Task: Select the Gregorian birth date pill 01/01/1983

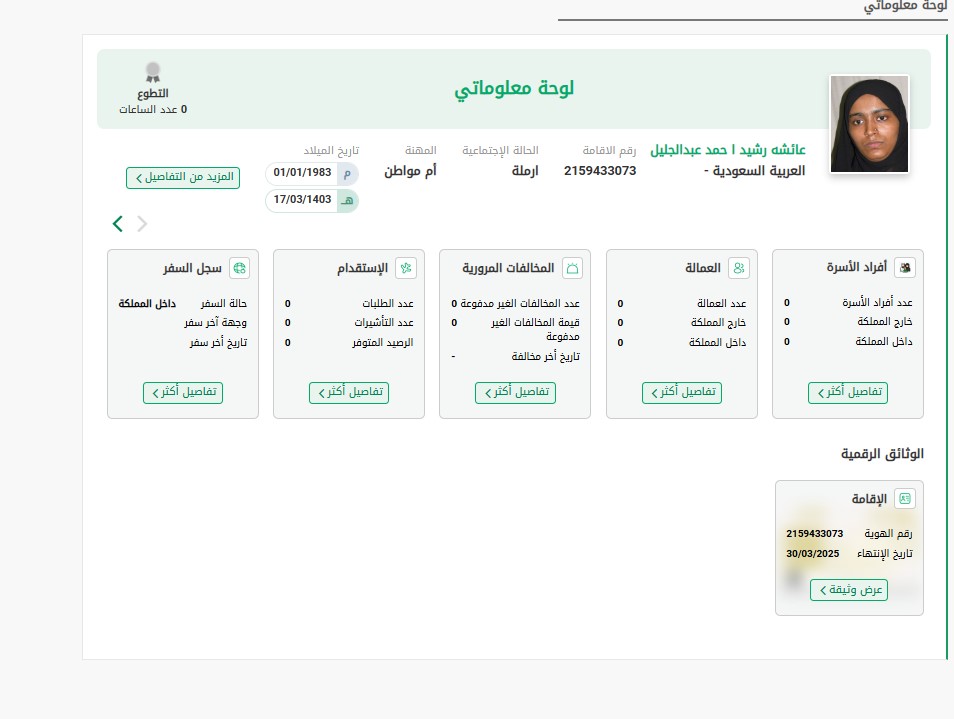Action: click(x=311, y=173)
